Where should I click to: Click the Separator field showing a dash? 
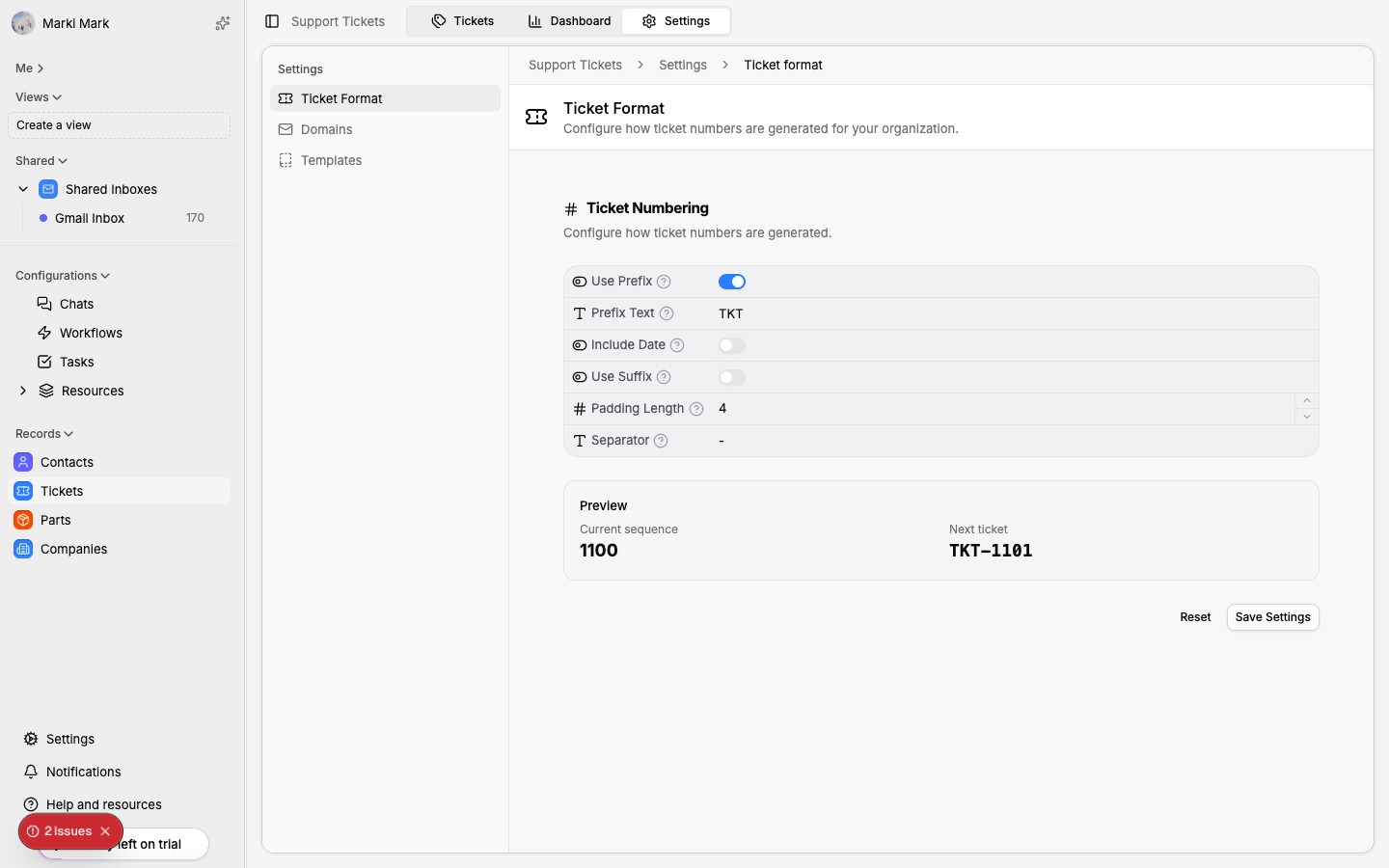click(1013, 441)
